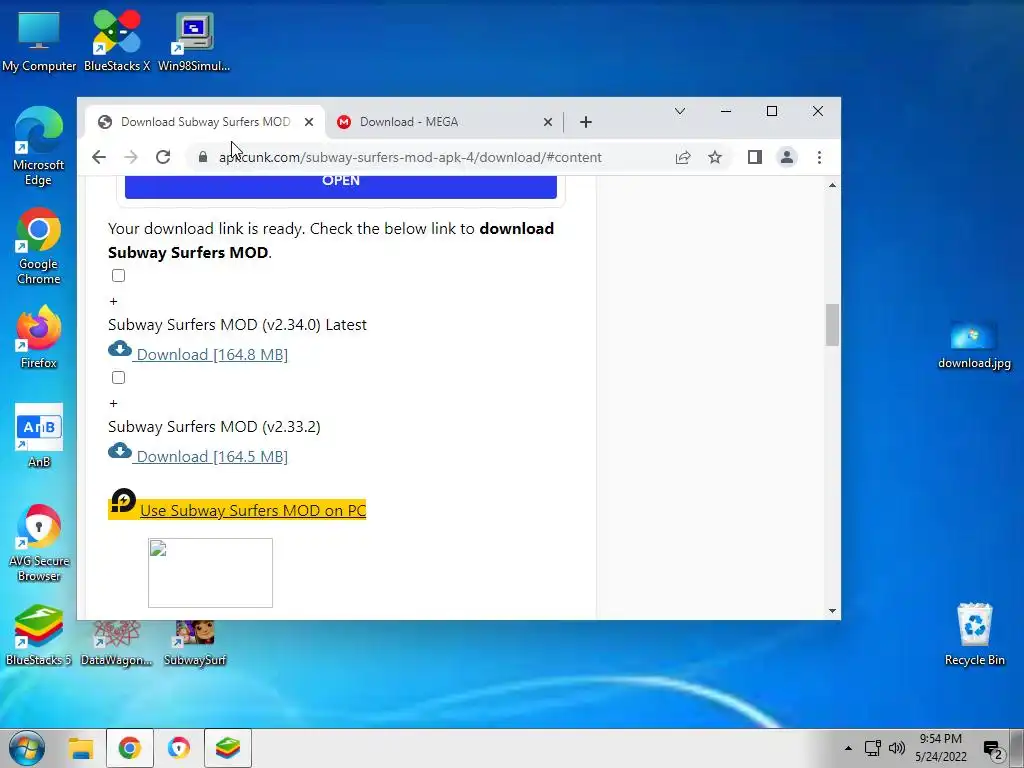Screen dimensions: 1024x768
Task: Select the BlueStacks X desktop shortcut
Action: click(x=117, y=40)
